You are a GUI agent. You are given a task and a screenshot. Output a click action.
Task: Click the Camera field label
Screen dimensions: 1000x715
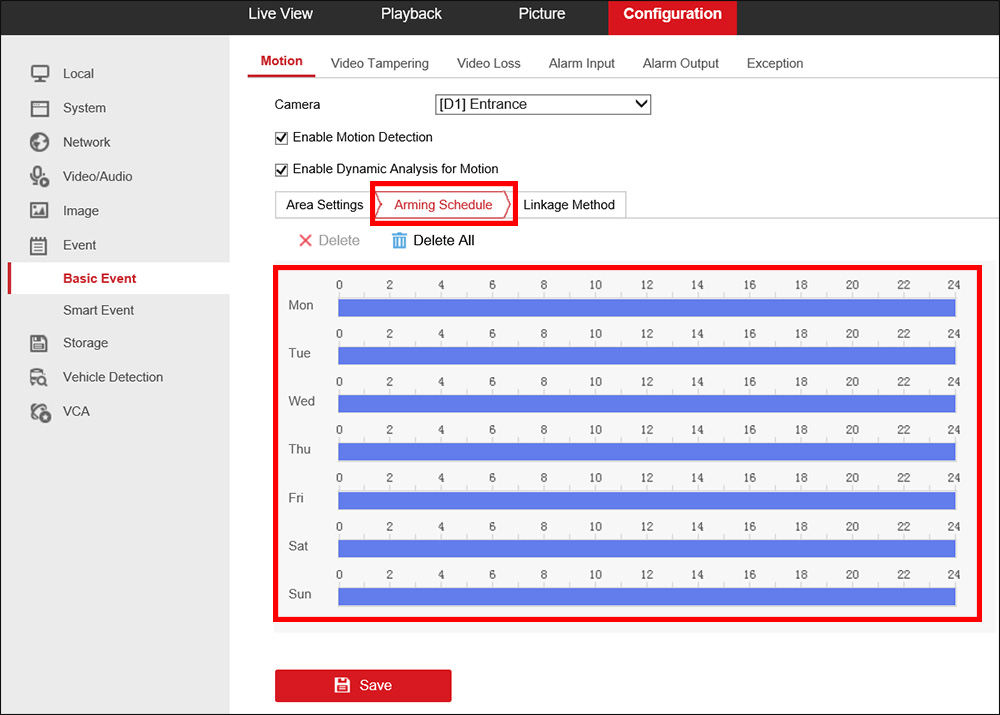(297, 104)
